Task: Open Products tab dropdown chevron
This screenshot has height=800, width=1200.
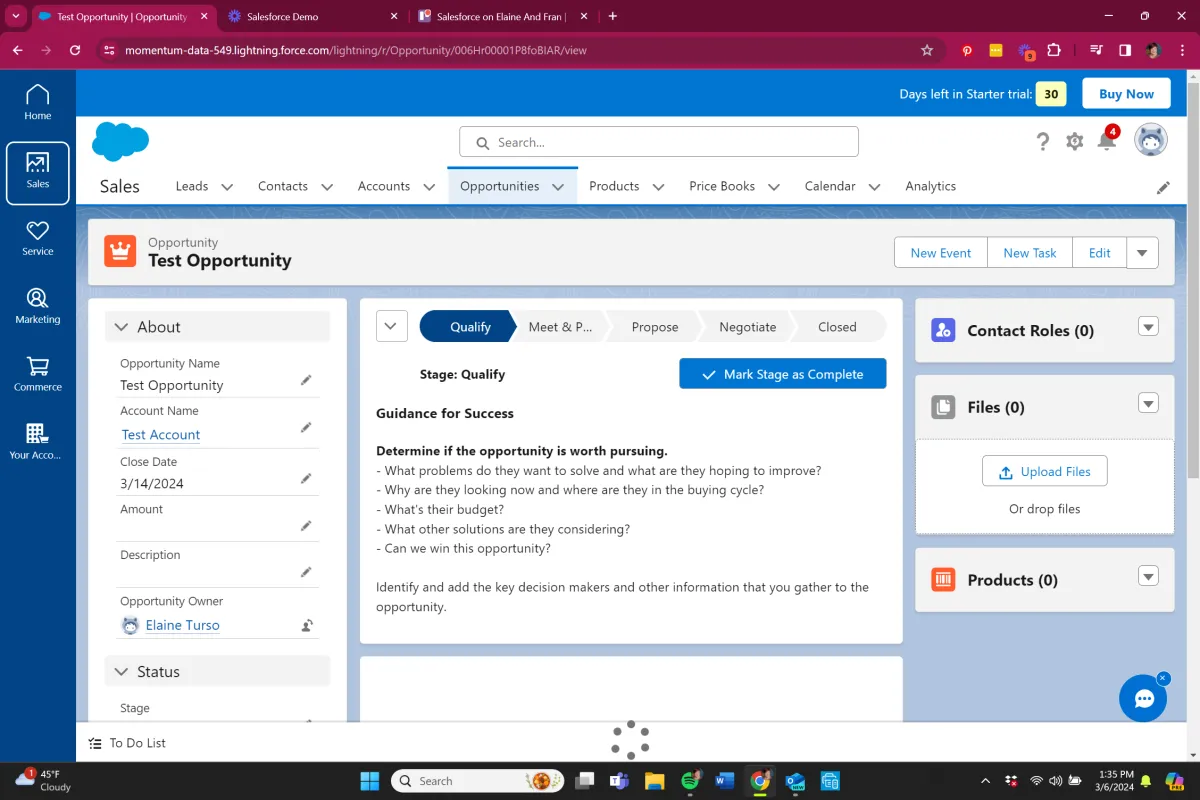Action: 658,187
